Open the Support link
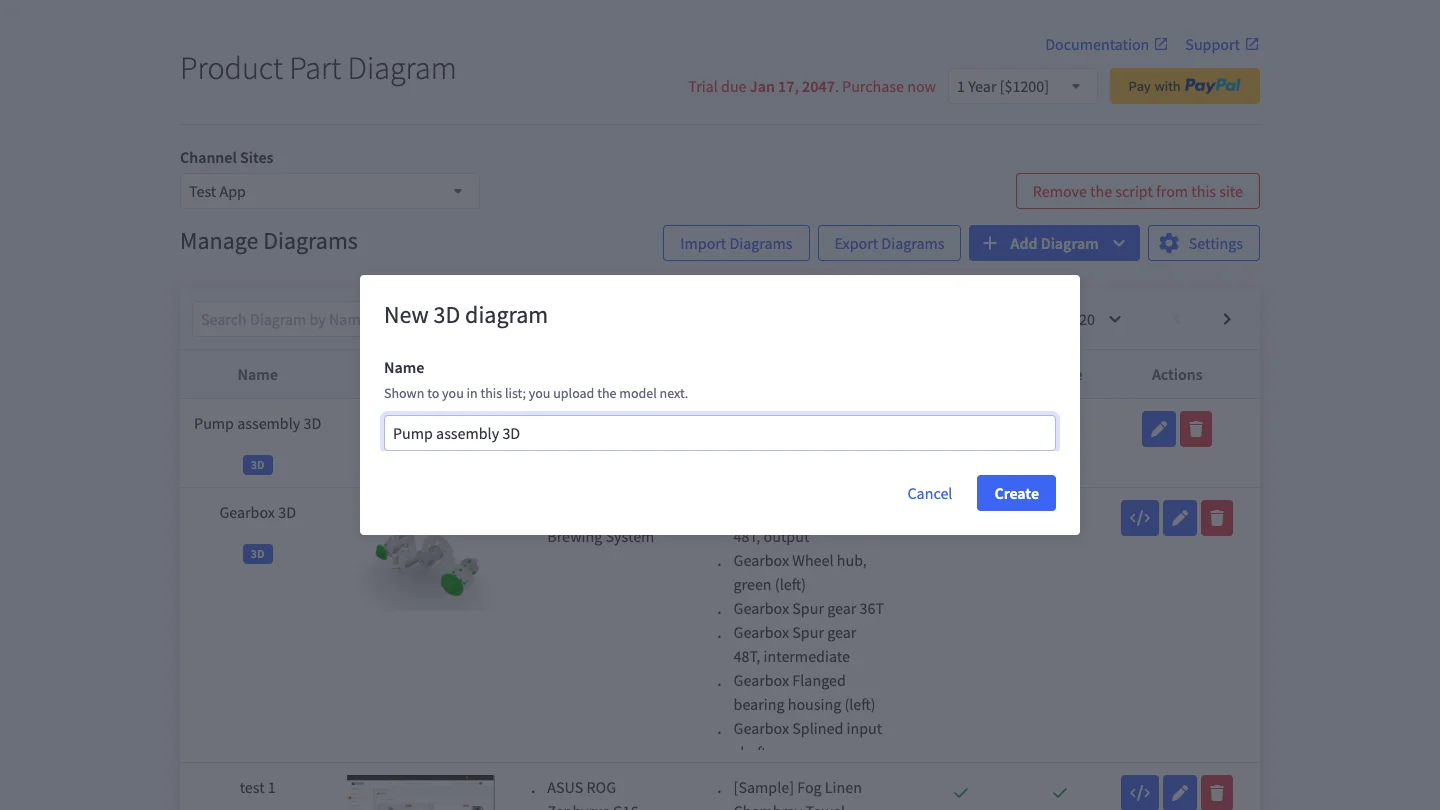This screenshot has width=1440, height=810. click(1222, 45)
